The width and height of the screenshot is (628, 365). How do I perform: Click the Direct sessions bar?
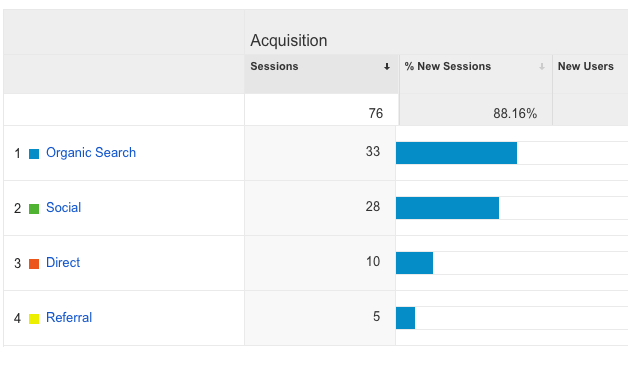click(415, 263)
